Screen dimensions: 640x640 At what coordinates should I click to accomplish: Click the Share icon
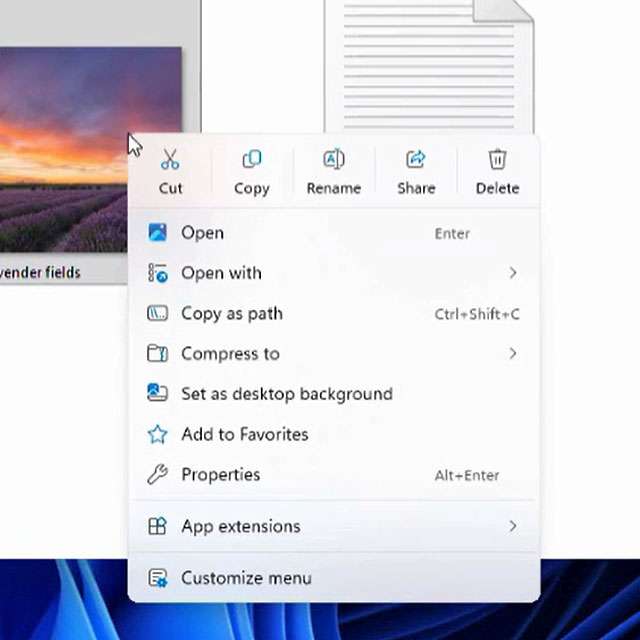point(416,159)
